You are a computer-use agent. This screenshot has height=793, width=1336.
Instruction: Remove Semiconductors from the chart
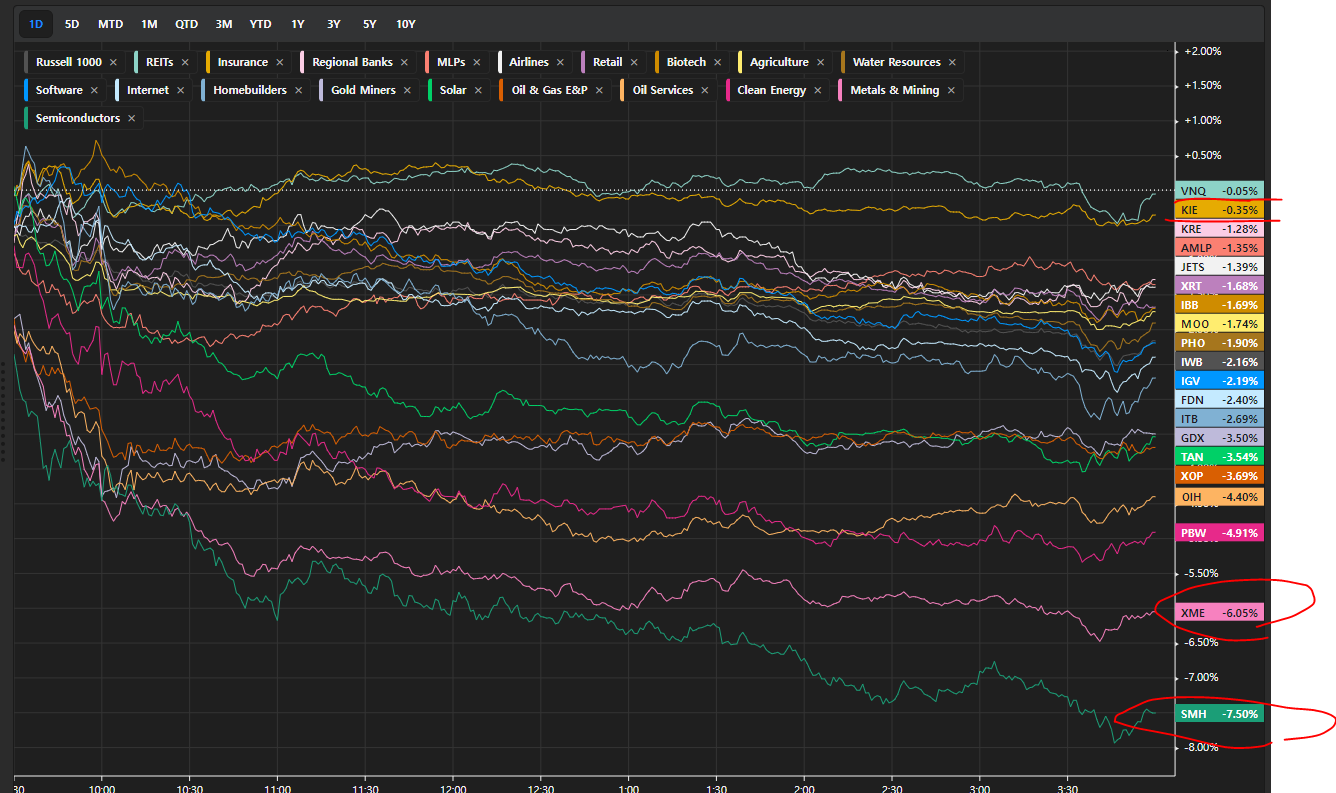pos(132,118)
